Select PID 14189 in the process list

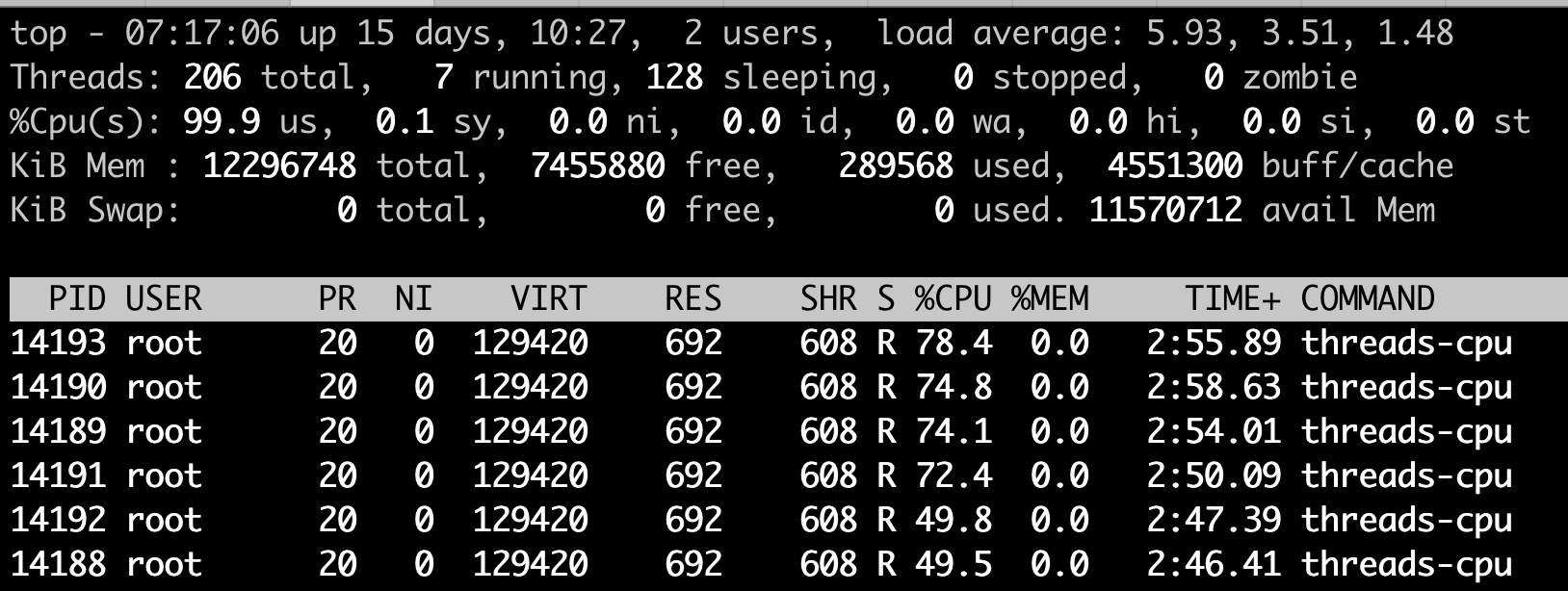[58, 431]
